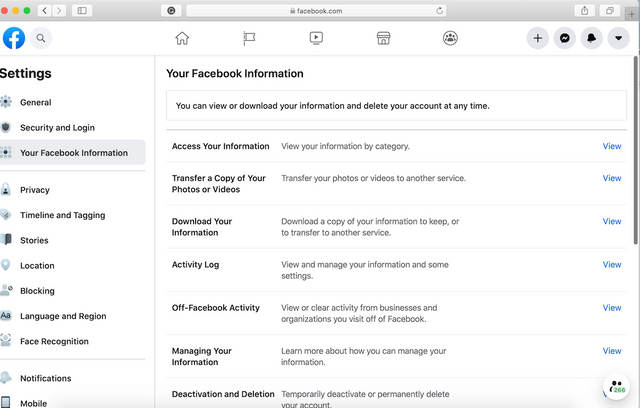View Access Your Information
Viewport: 640px width, 408px height.
pyautogui.click(x=612, y=146)
